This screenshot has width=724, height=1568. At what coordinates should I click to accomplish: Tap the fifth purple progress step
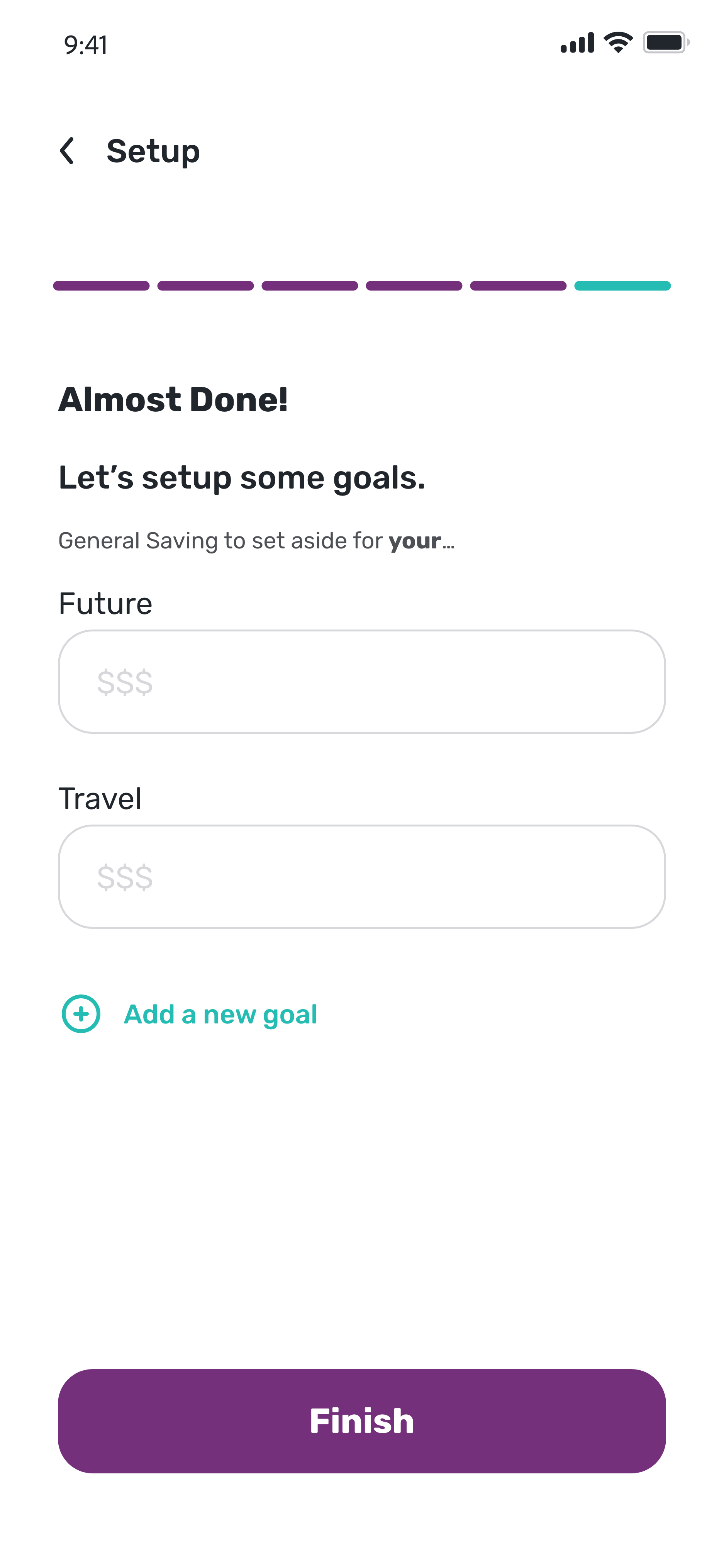click(x=518, y=285)
